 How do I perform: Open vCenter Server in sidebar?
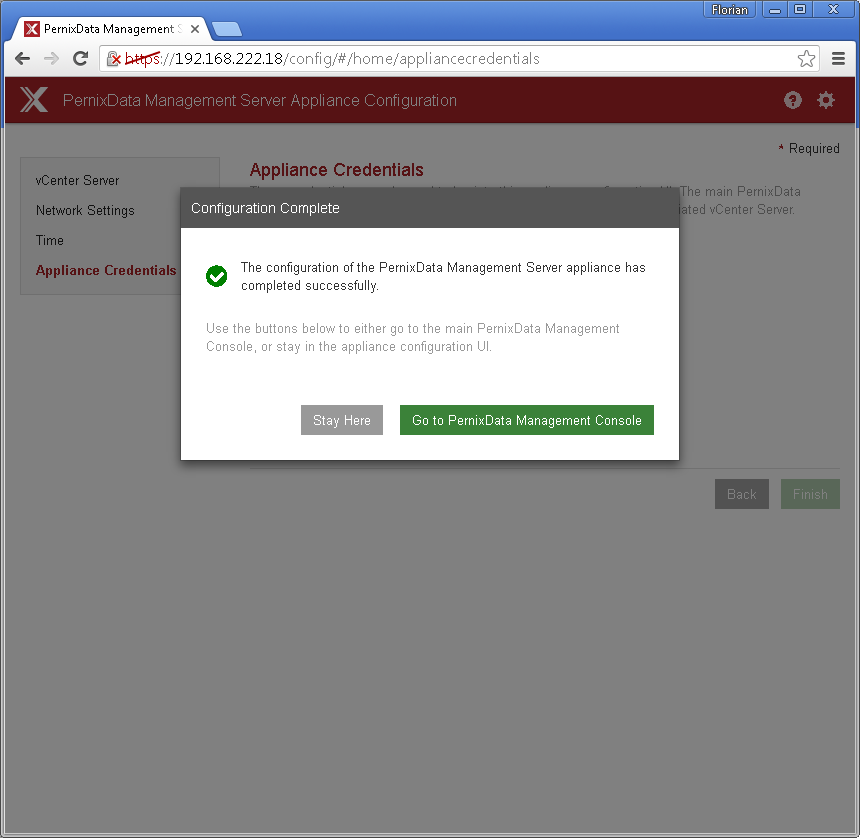pos(77,180)
